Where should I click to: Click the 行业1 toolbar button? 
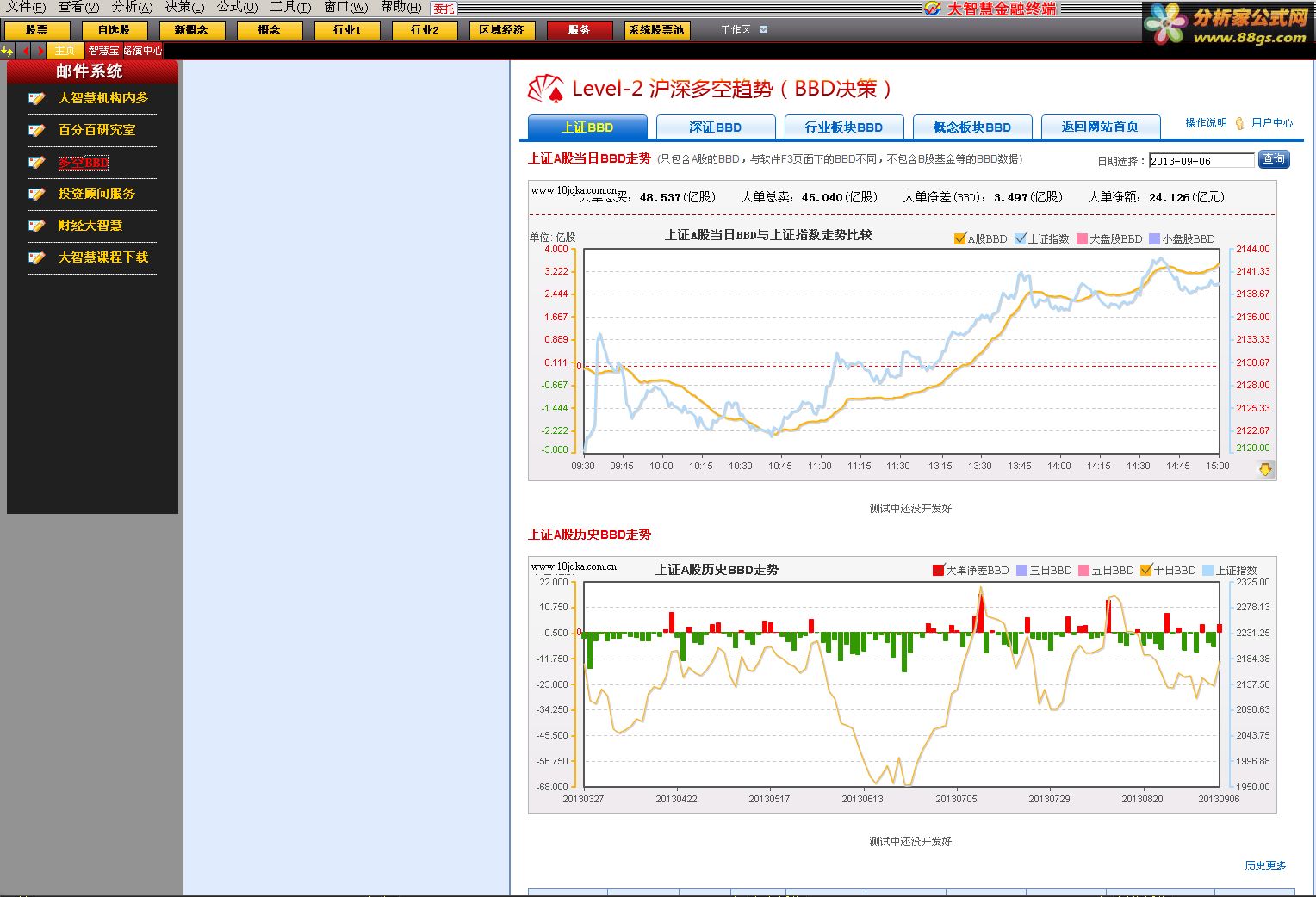347,30
